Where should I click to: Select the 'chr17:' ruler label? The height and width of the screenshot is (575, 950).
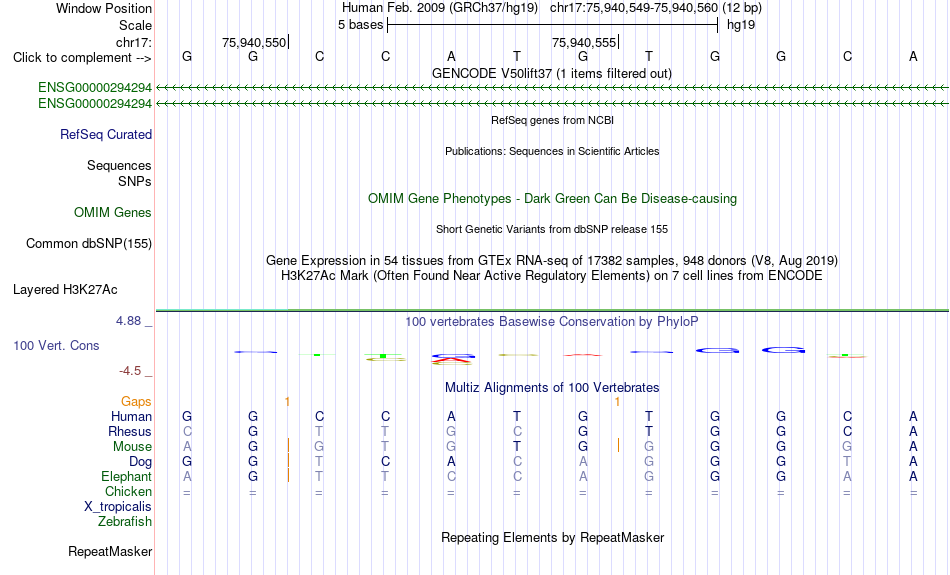tap(134, 42)
